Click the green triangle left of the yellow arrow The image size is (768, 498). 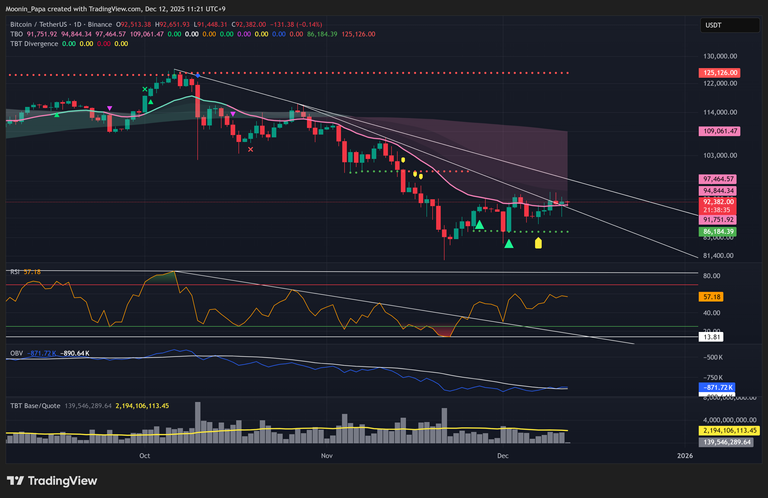click(x=509, y=243)
